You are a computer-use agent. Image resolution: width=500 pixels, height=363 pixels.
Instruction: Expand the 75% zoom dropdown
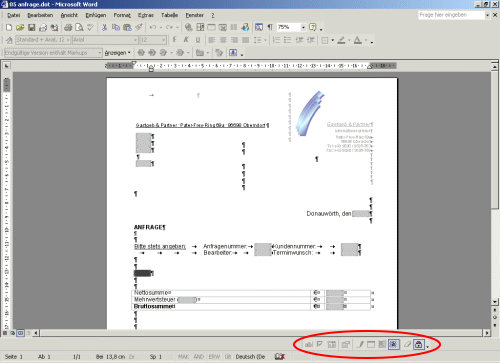[x=303, y=27]
